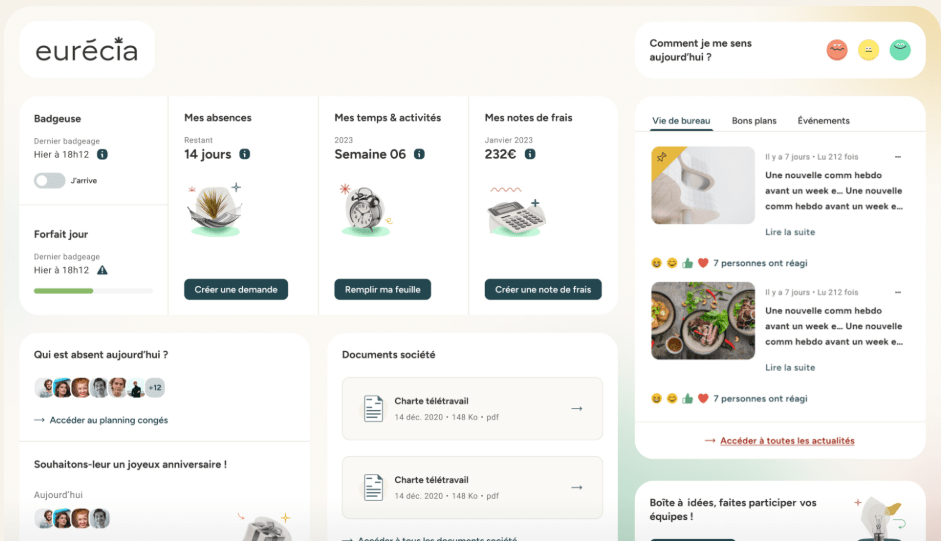Select the yellow neutral mood face
The height and width of the screenshot is (543, 941).
[x=868, y=50]
